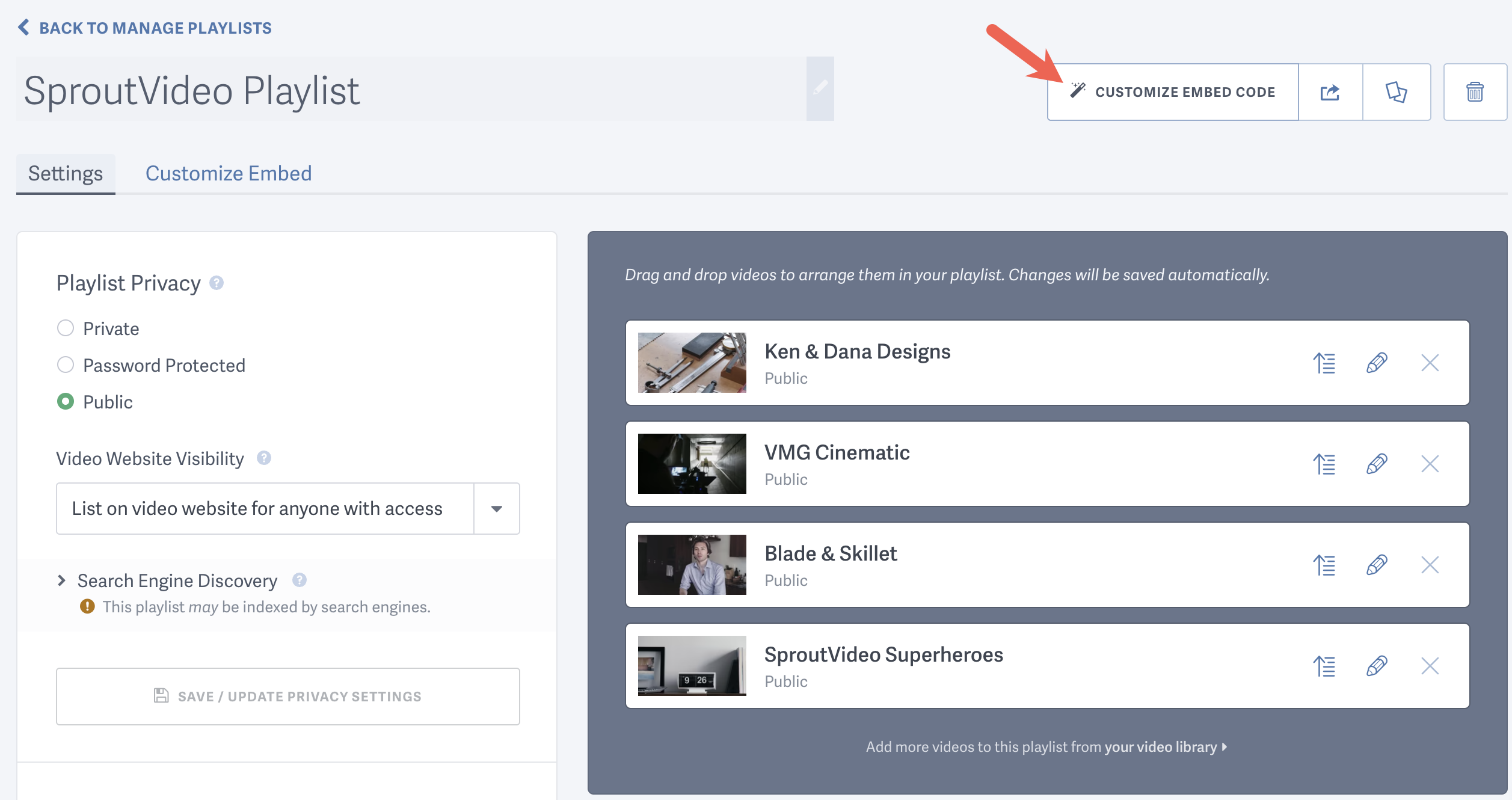Select the Private privacy option

tap(65, 328)
